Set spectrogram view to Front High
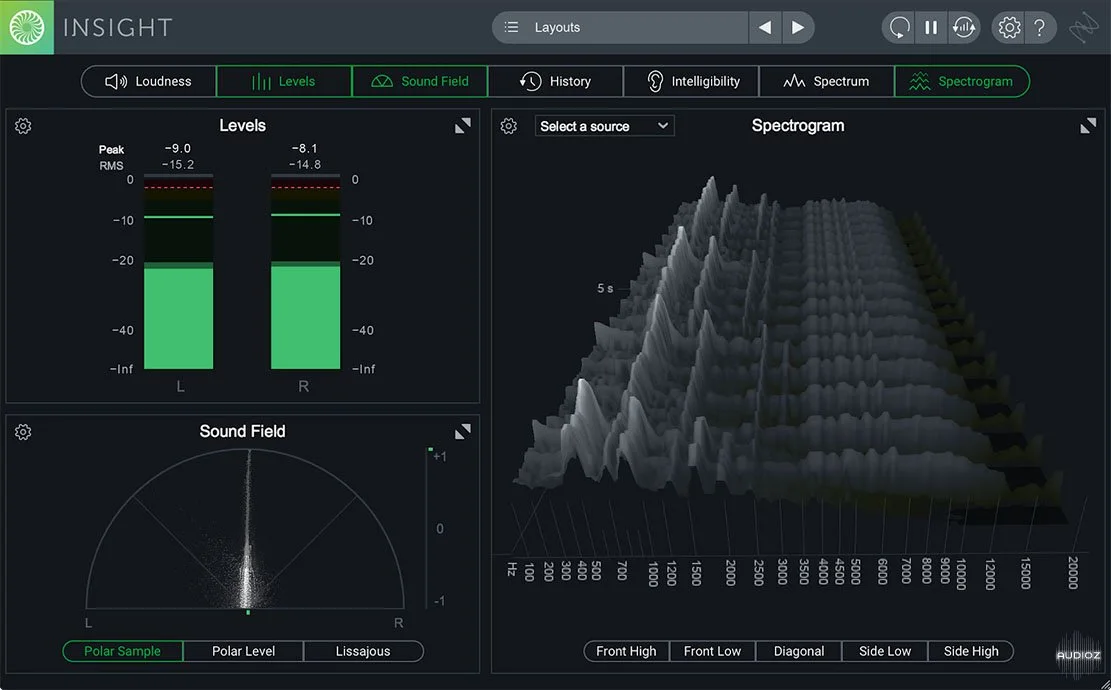The height and width of the screenshot is (690, 1111). tap(626, 651)
